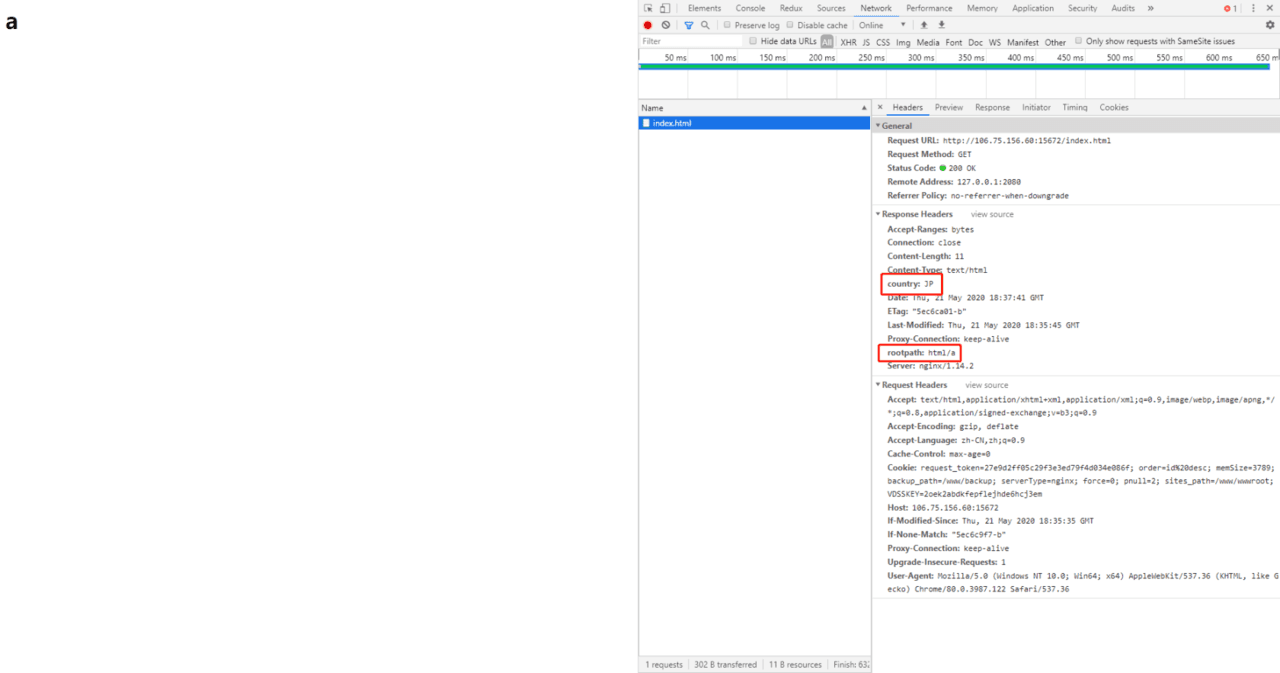Toggle the device toolbar icon
The width and height of the screenshot is (1280, 673).
[665, 8]
